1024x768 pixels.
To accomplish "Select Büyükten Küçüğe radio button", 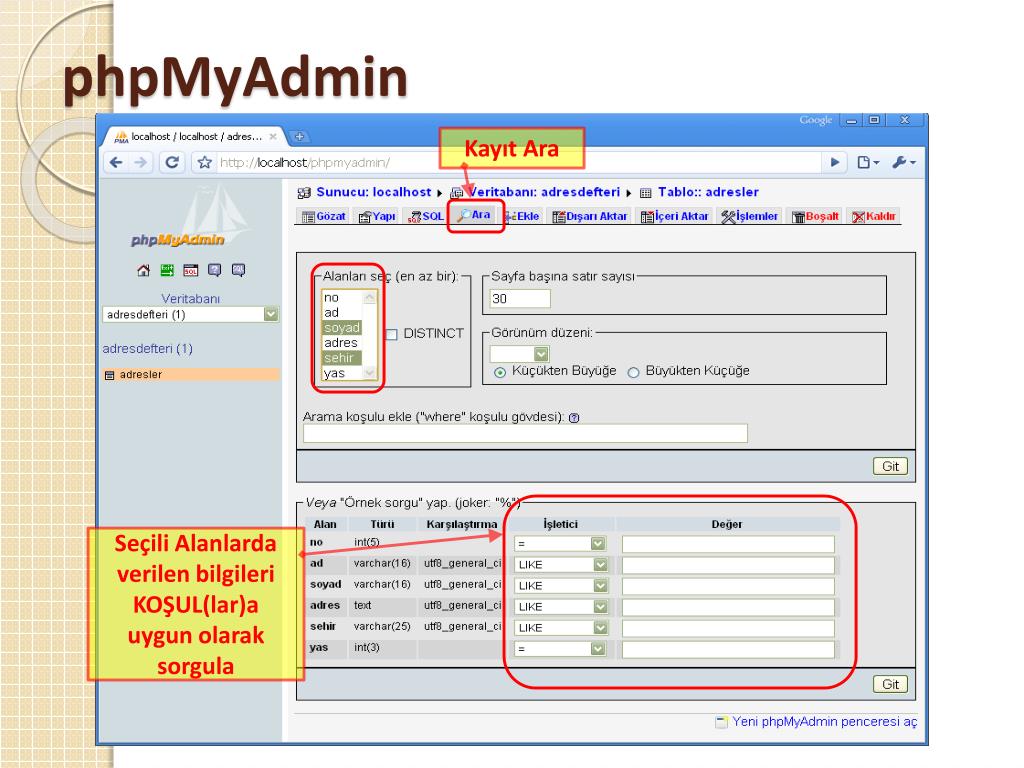I will 633,372.
